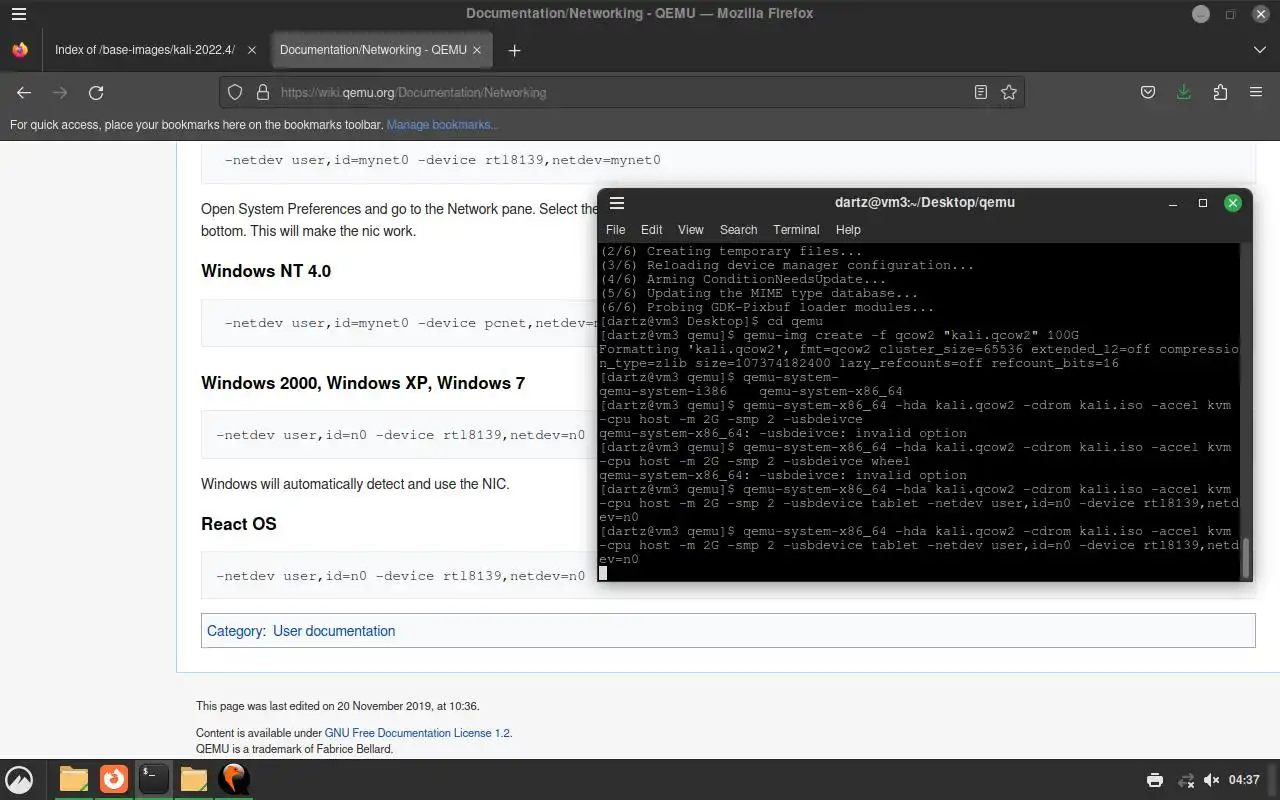
Task: Open the network connection tray icon
Action: 1185,780
